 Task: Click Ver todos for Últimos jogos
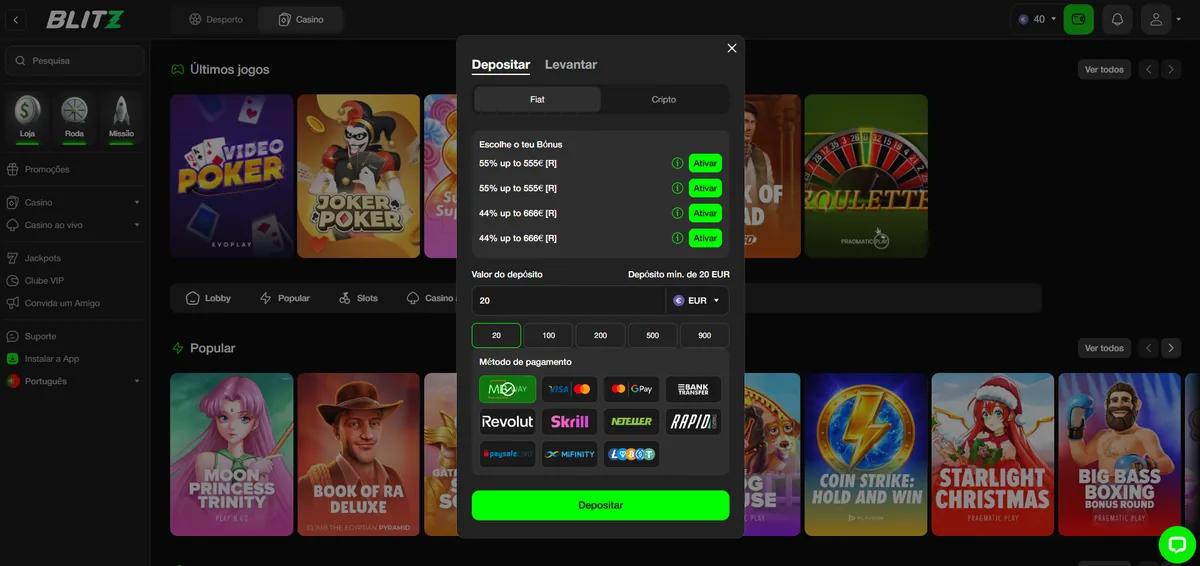1104,69
